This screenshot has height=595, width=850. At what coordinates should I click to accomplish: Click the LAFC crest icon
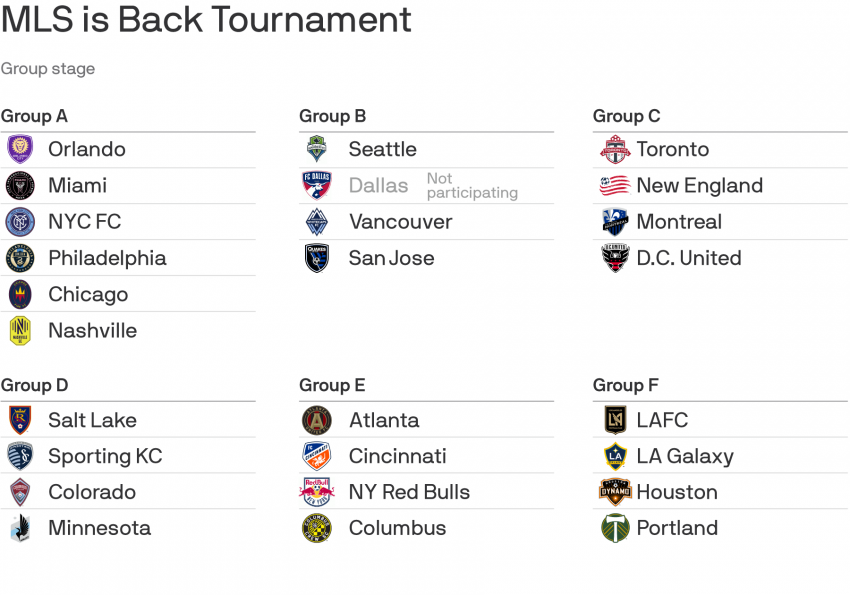pos(615,420)
